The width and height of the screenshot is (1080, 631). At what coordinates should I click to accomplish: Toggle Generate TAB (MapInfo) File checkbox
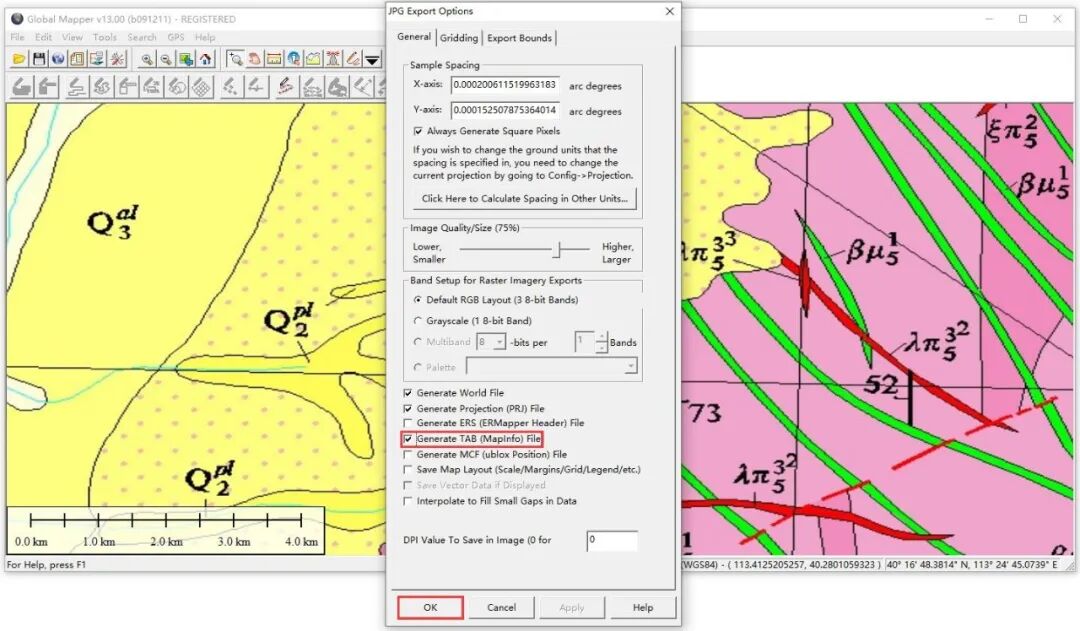tap(408, 439)
